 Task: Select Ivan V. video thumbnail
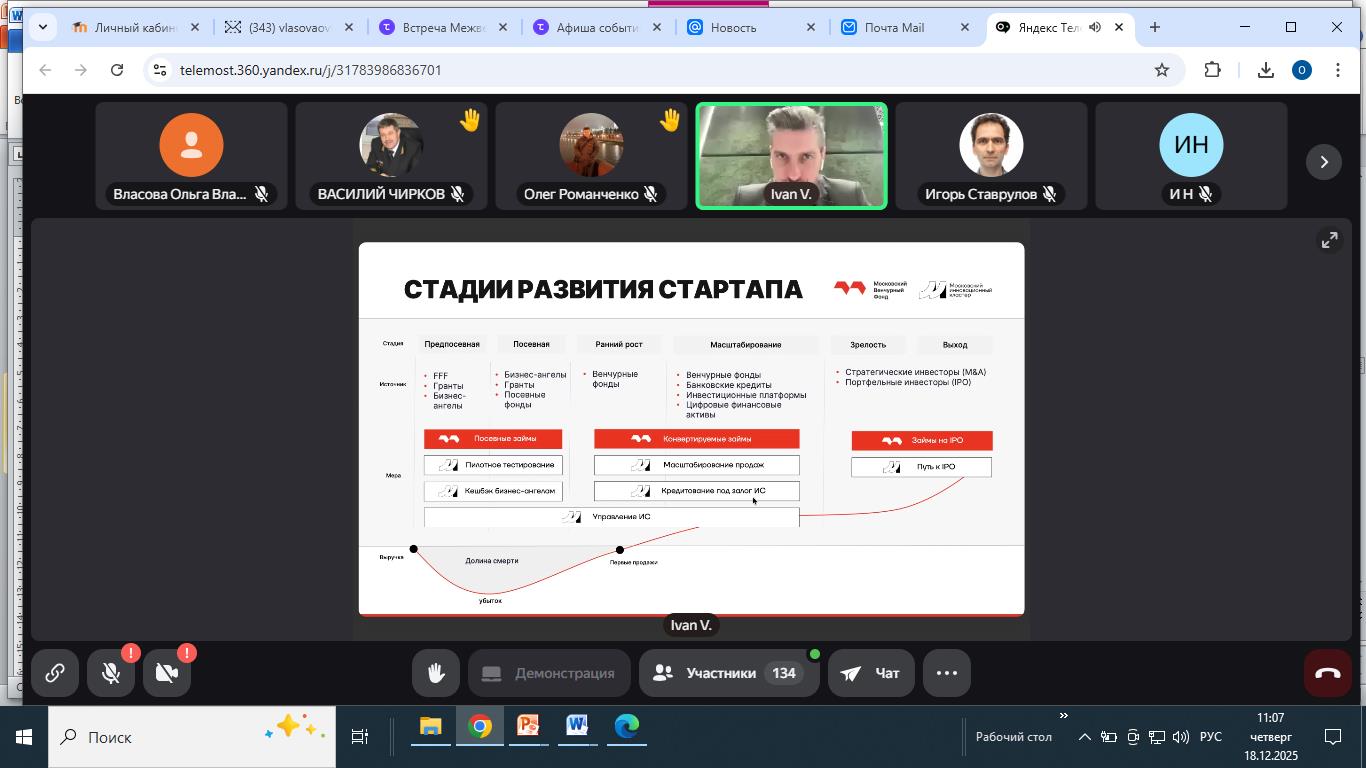point(791,155)
